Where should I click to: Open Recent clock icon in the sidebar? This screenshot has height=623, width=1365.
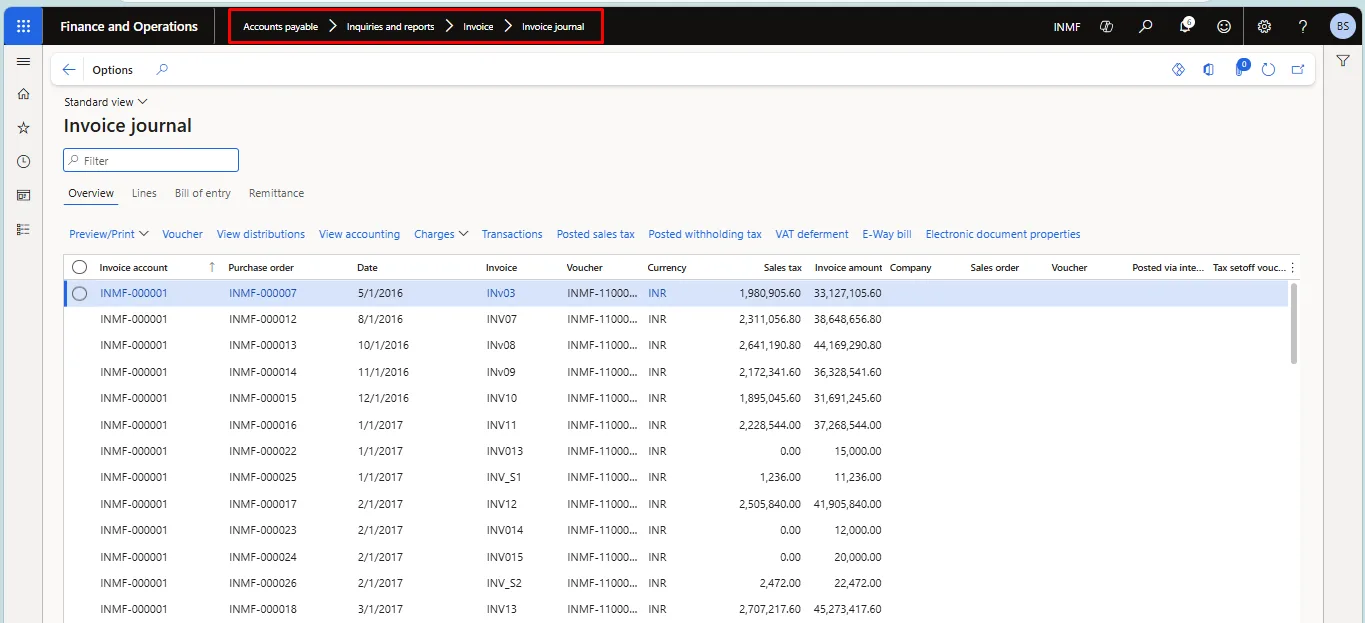(x=23, y=161)
